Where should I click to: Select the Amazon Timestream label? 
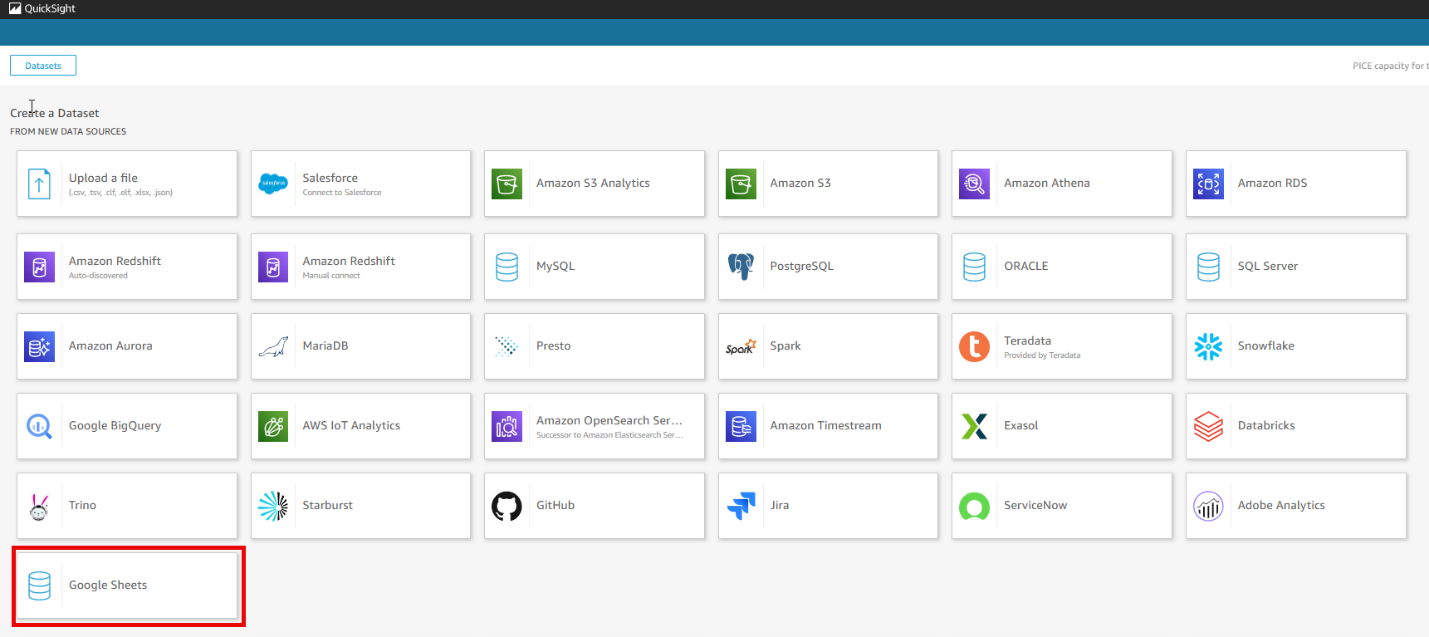pyautogui.click(x=826, y=426)
